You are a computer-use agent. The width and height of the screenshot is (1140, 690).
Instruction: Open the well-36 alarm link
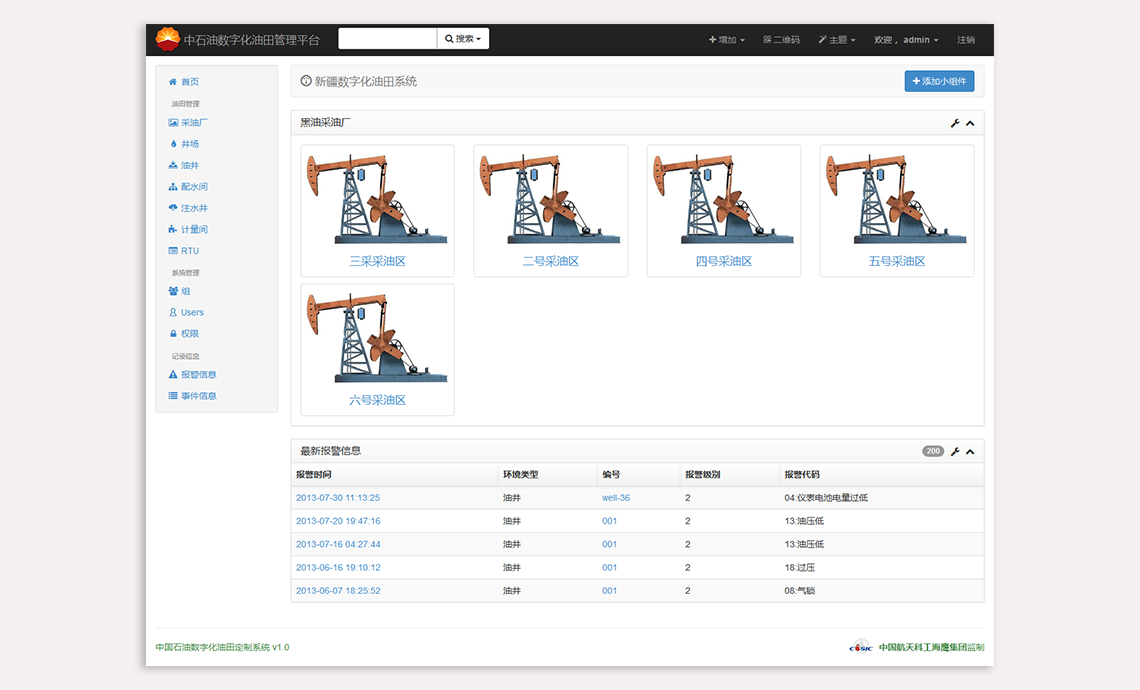[x=616, y=498]
